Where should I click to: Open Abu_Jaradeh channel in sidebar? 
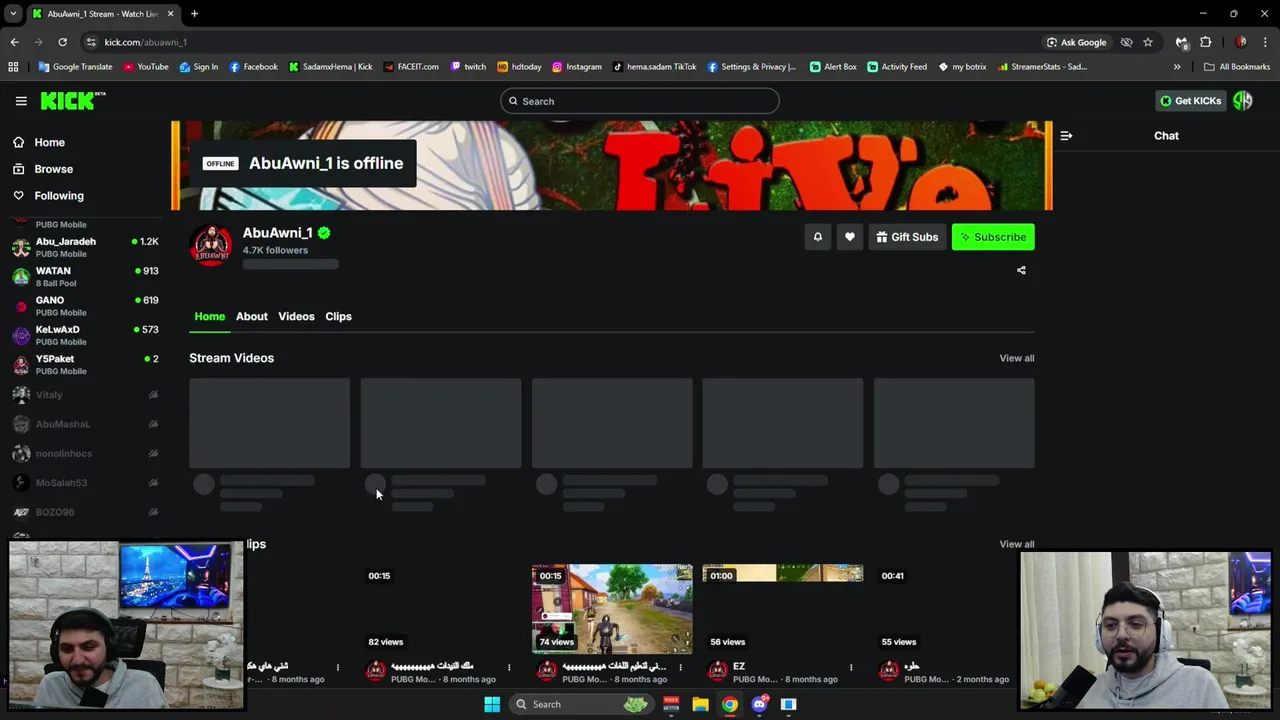tap(85, 247)
